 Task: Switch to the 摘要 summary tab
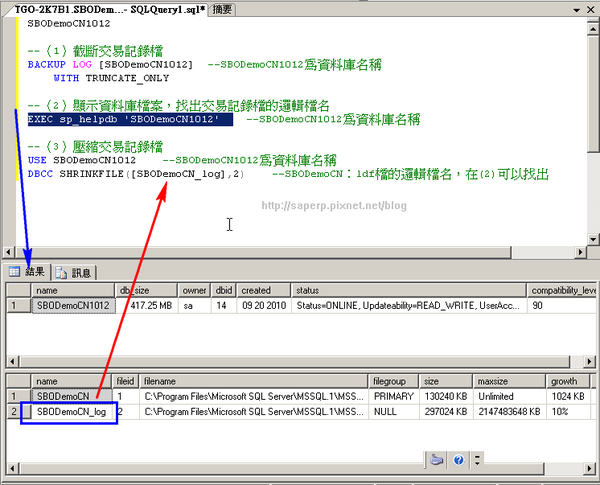(222, 10)
